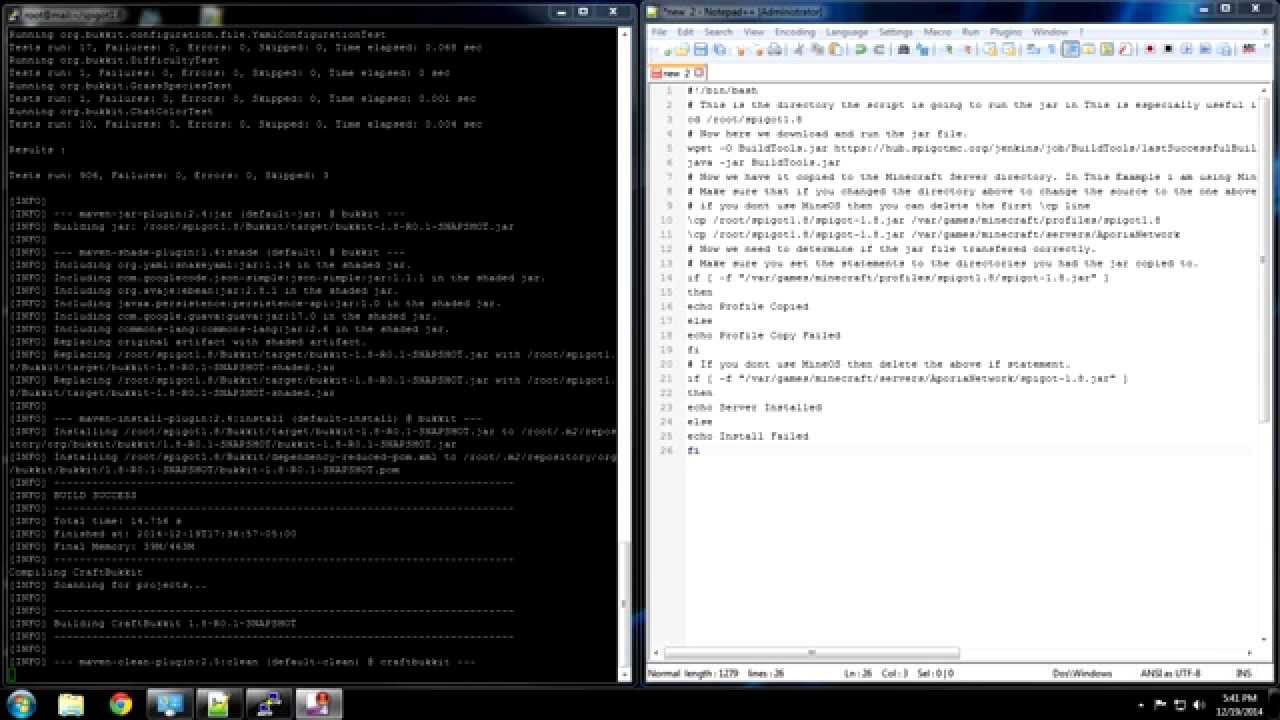Click the Zoom Out toolbar icon

pyautogui.click(x=967, y=49)
